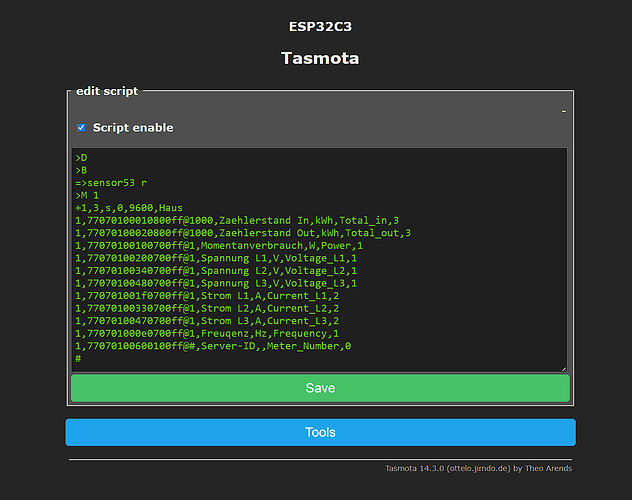Click the 'Freuqenz' script line
Image resolution: width=632 pixels, height=500 pixels.
coord(207,334)
